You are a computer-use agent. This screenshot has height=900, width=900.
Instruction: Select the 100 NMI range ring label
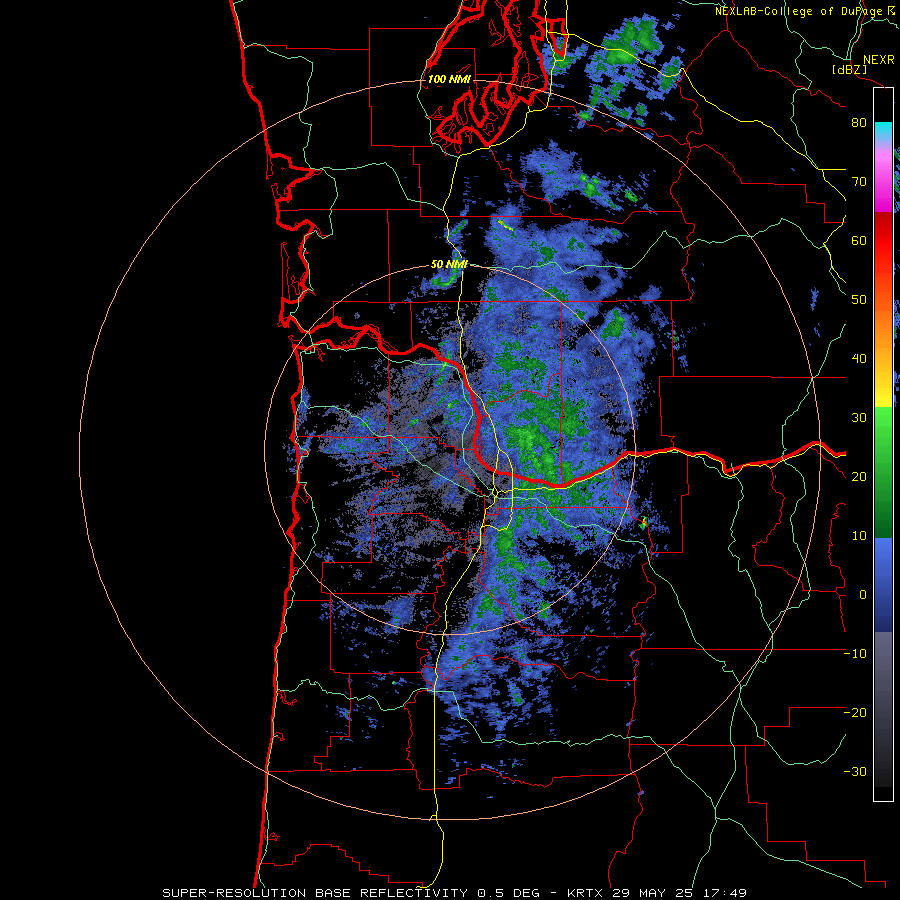449,79
